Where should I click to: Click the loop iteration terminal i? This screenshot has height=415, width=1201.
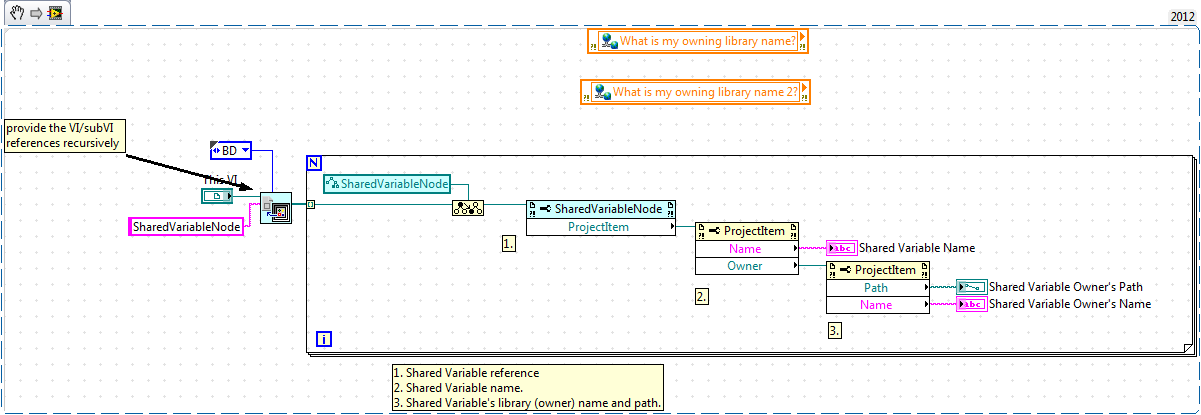pos(324,340)
